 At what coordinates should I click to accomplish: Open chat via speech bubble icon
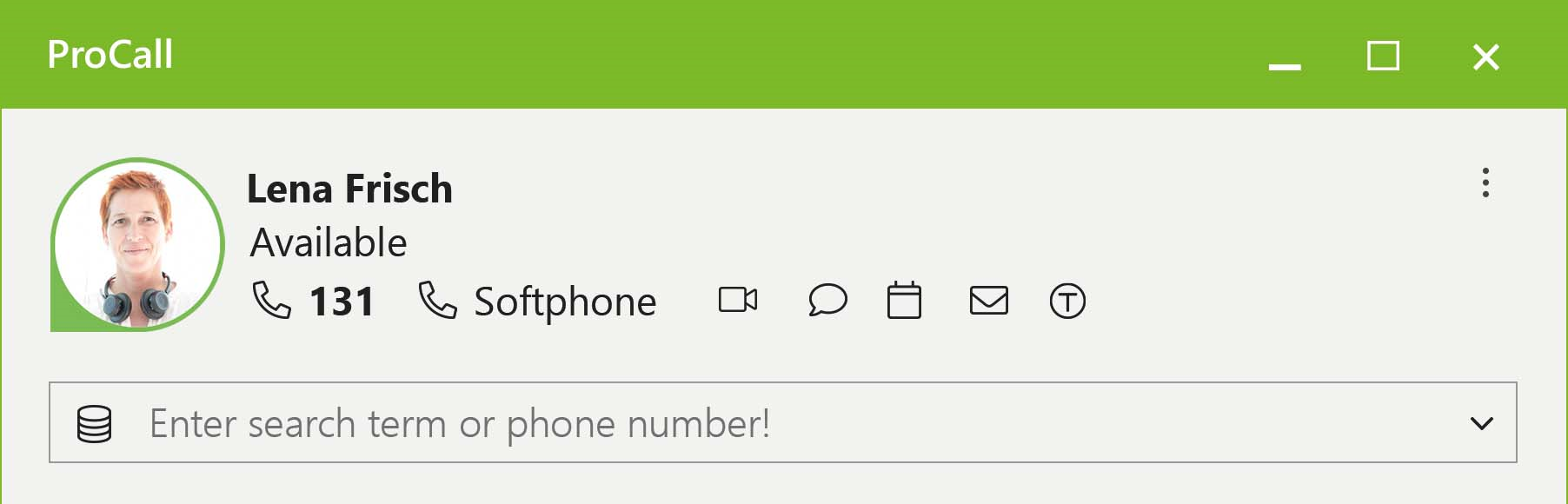tap(827, 301)
